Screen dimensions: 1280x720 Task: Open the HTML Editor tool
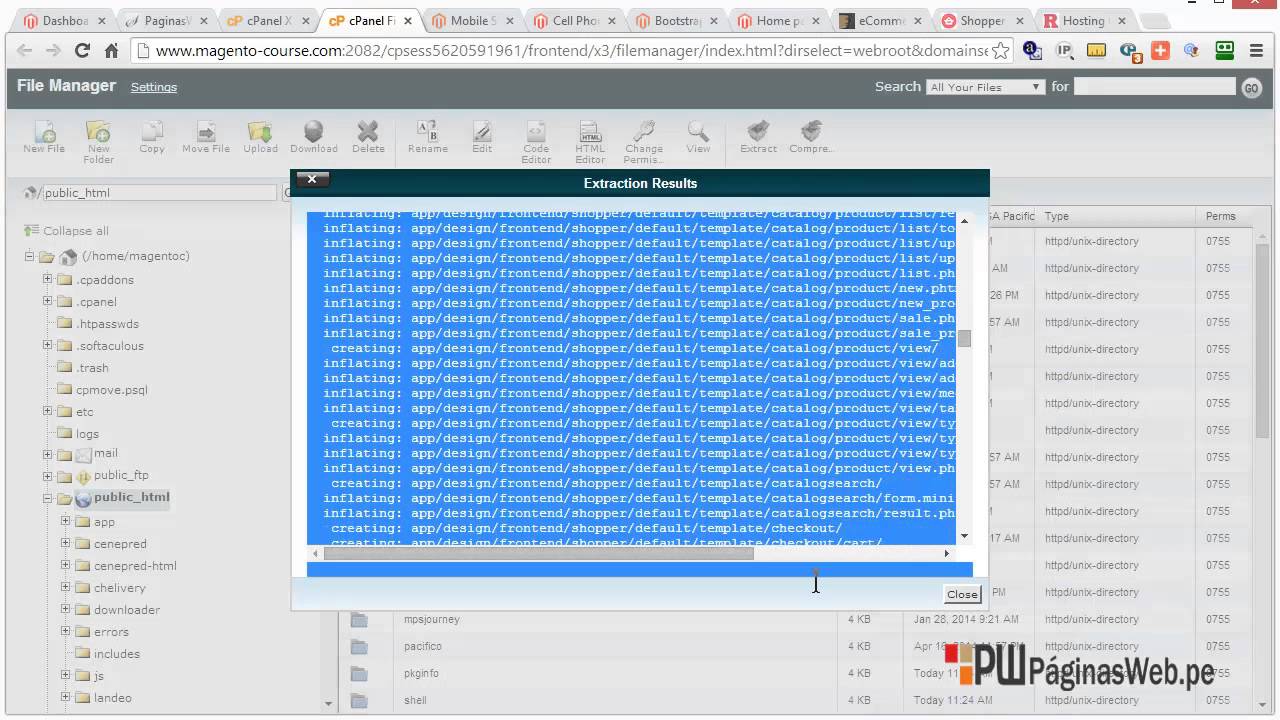(590, 142)
